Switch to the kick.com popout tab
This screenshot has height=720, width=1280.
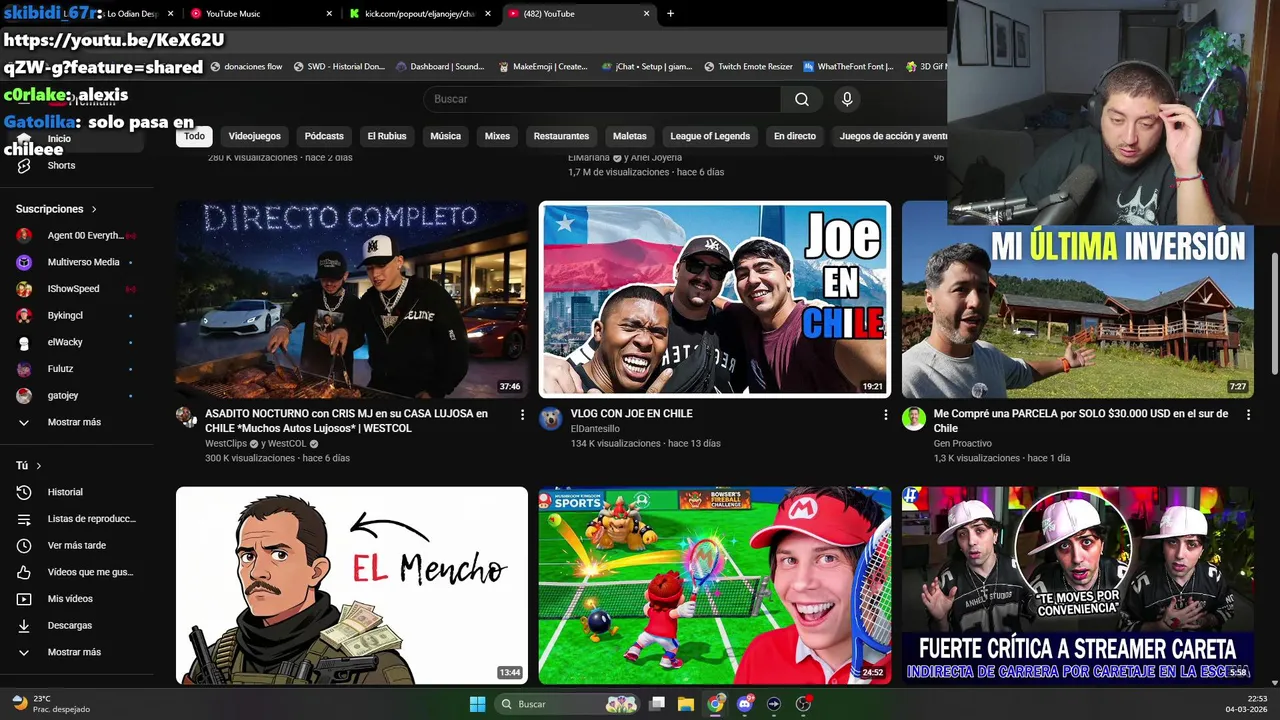(x=420, y=14)
